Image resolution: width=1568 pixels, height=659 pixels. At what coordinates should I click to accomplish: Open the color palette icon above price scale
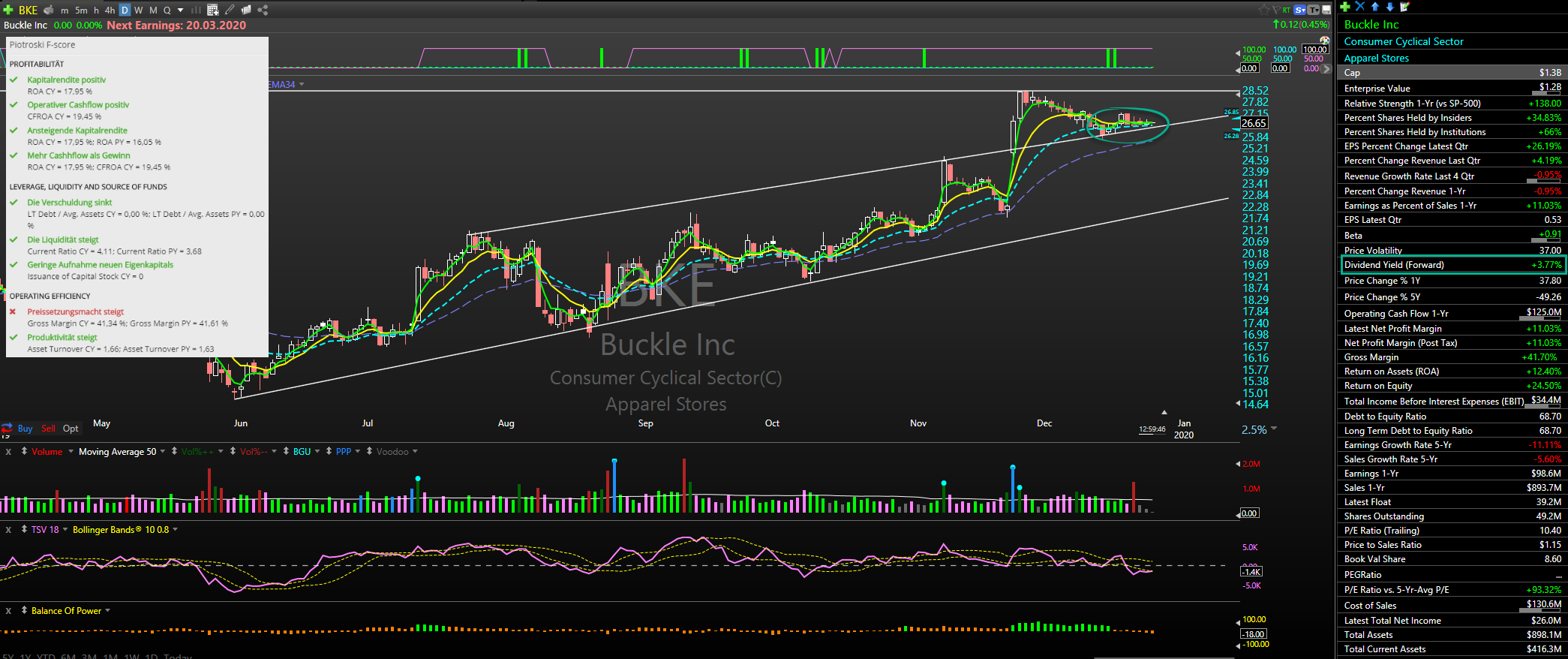pyautogui.click(x=1325, y=41)
